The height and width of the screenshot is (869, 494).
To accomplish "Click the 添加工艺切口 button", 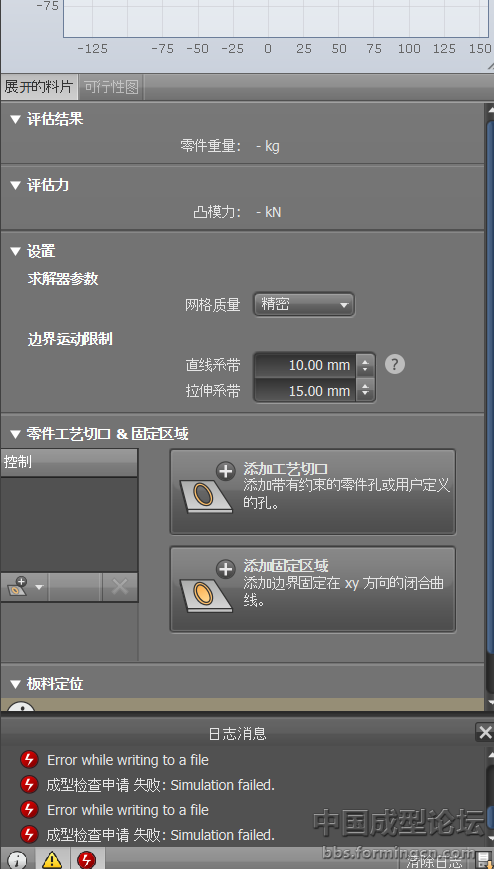I will pos(313,492).
